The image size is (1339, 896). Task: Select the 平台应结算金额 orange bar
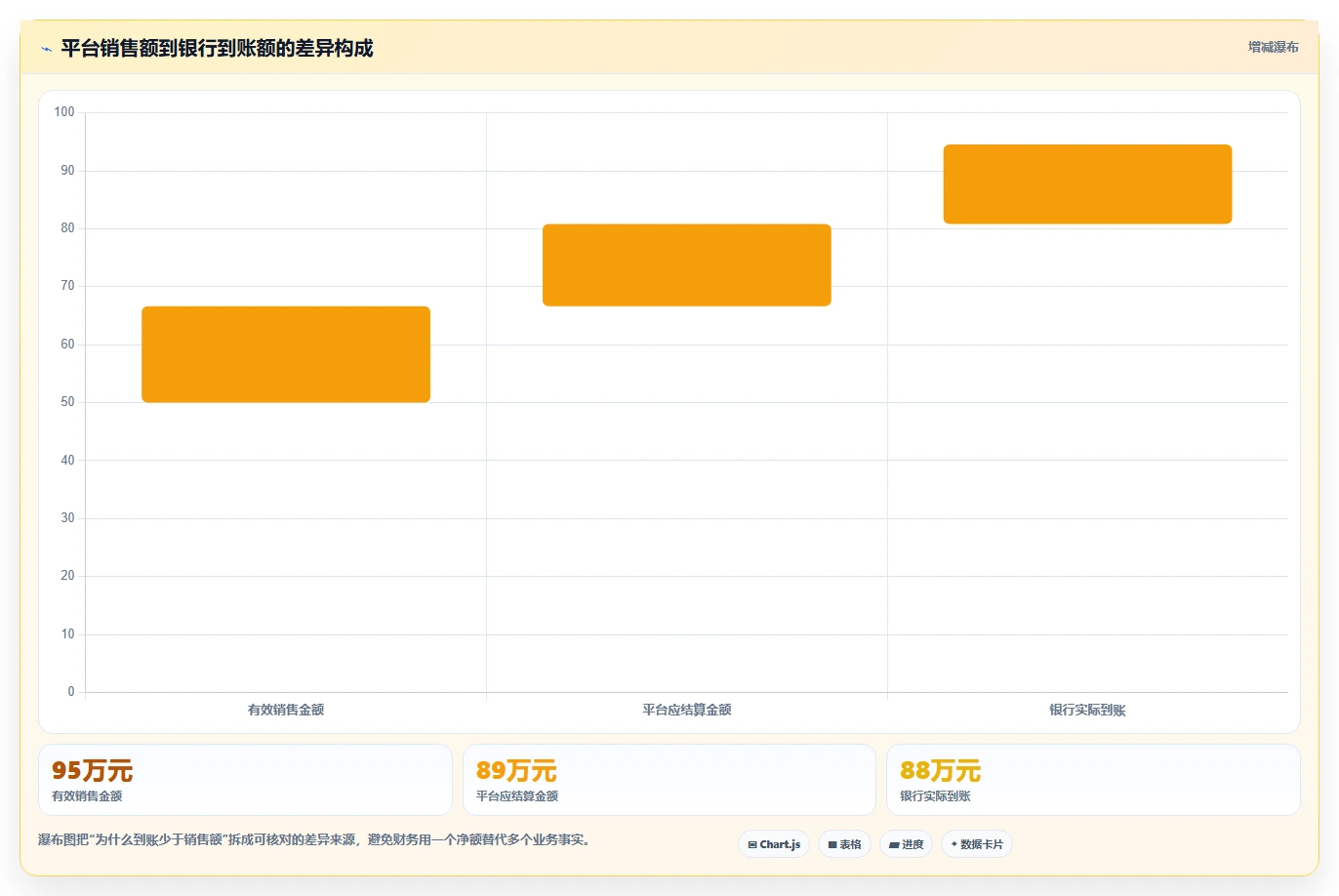coord(687,265)
